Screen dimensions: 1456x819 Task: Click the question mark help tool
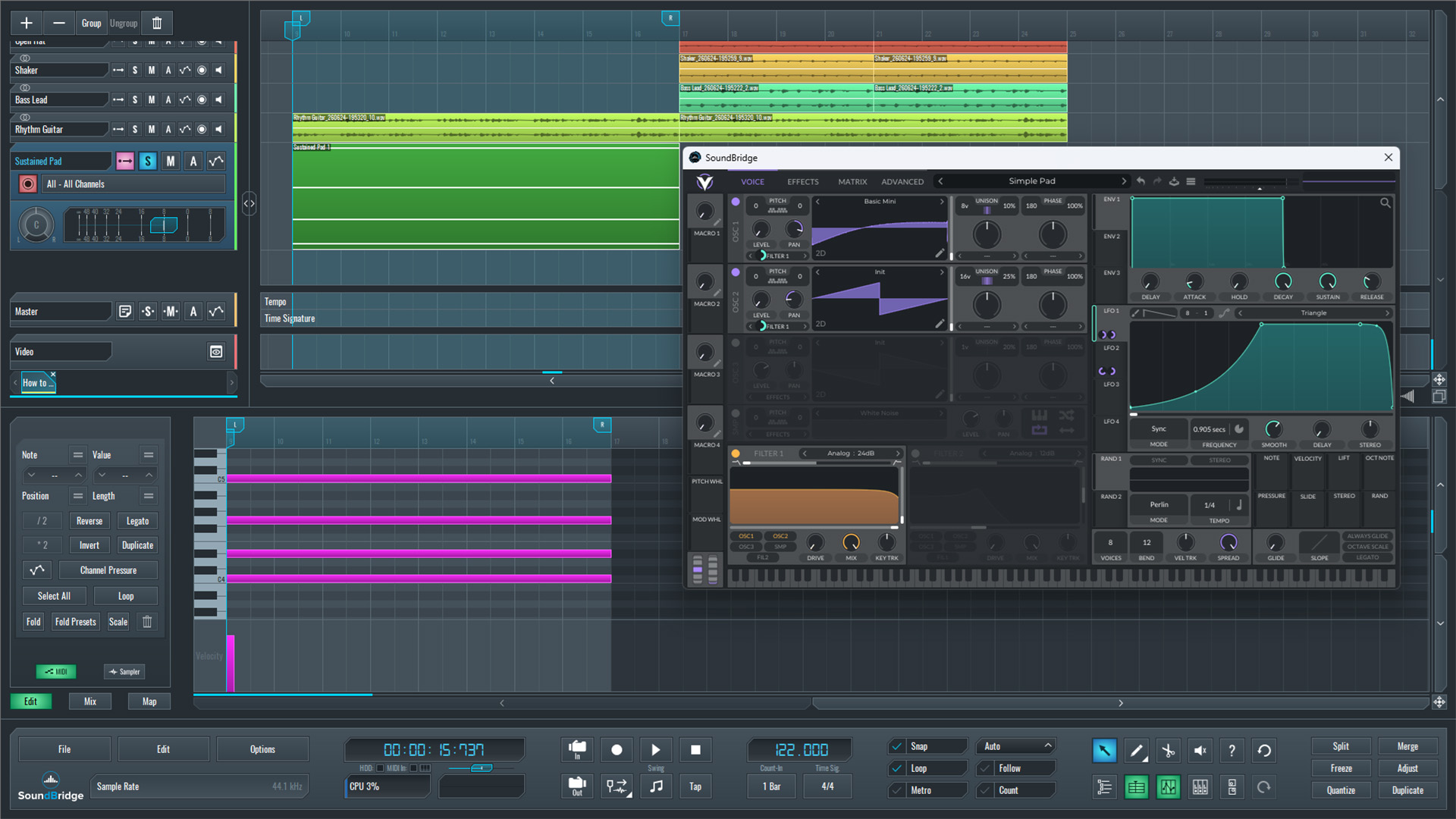tap(1232, 751)
